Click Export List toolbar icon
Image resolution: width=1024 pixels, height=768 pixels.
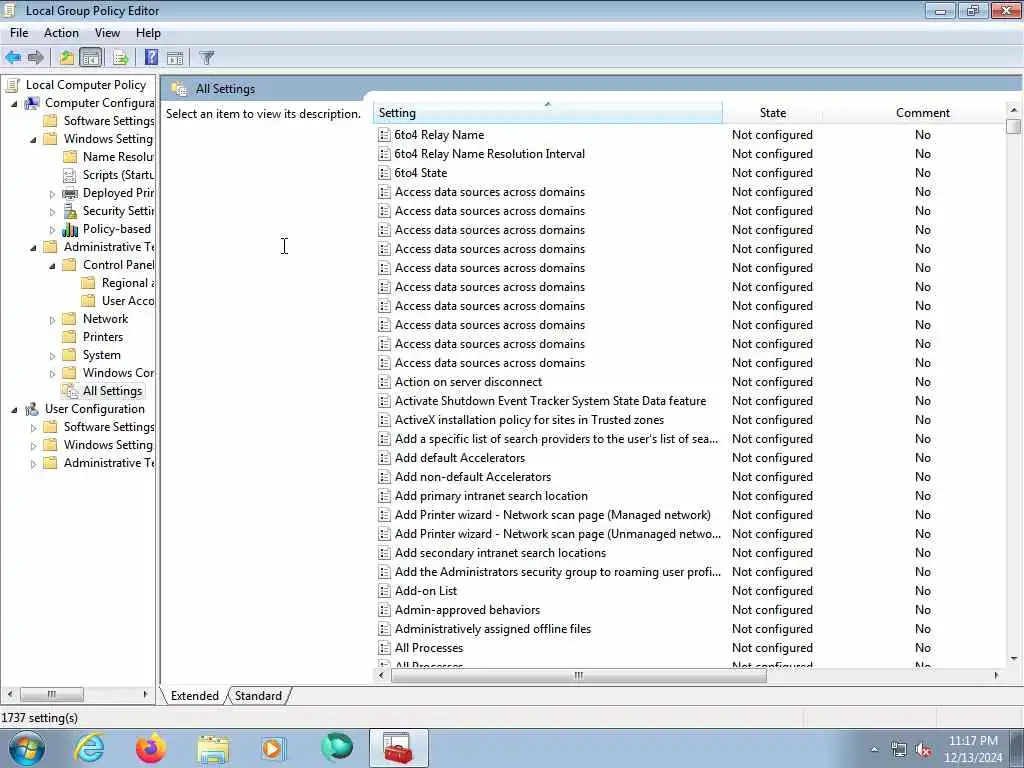120,57
